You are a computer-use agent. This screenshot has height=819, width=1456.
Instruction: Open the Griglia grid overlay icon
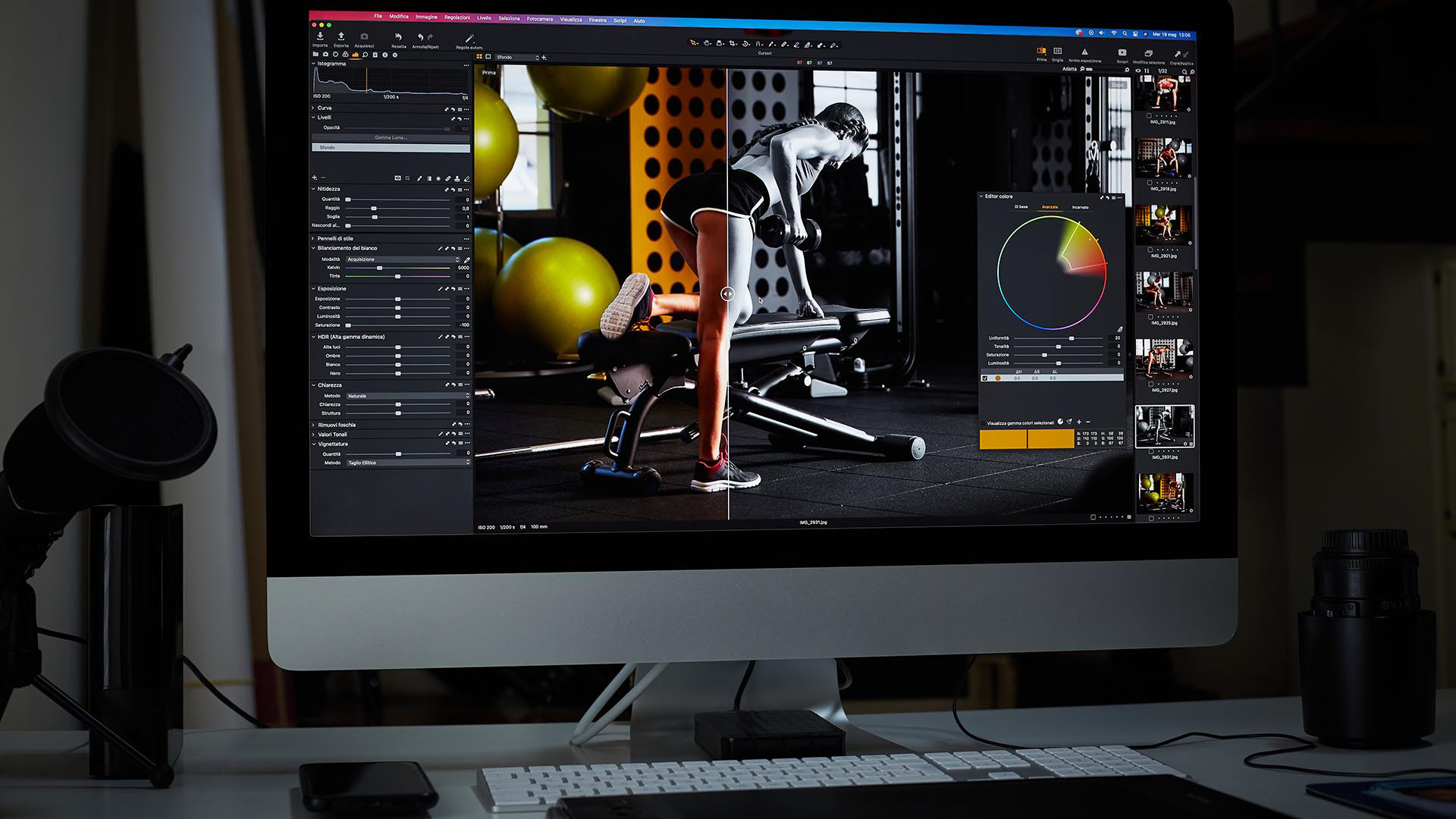[1057, 52]
